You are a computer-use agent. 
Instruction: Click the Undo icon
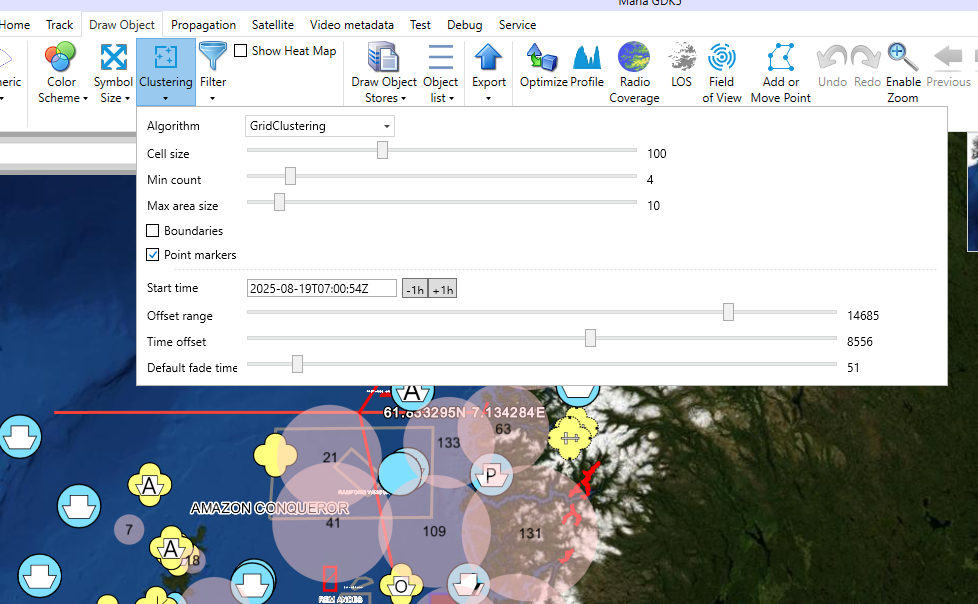832,57
